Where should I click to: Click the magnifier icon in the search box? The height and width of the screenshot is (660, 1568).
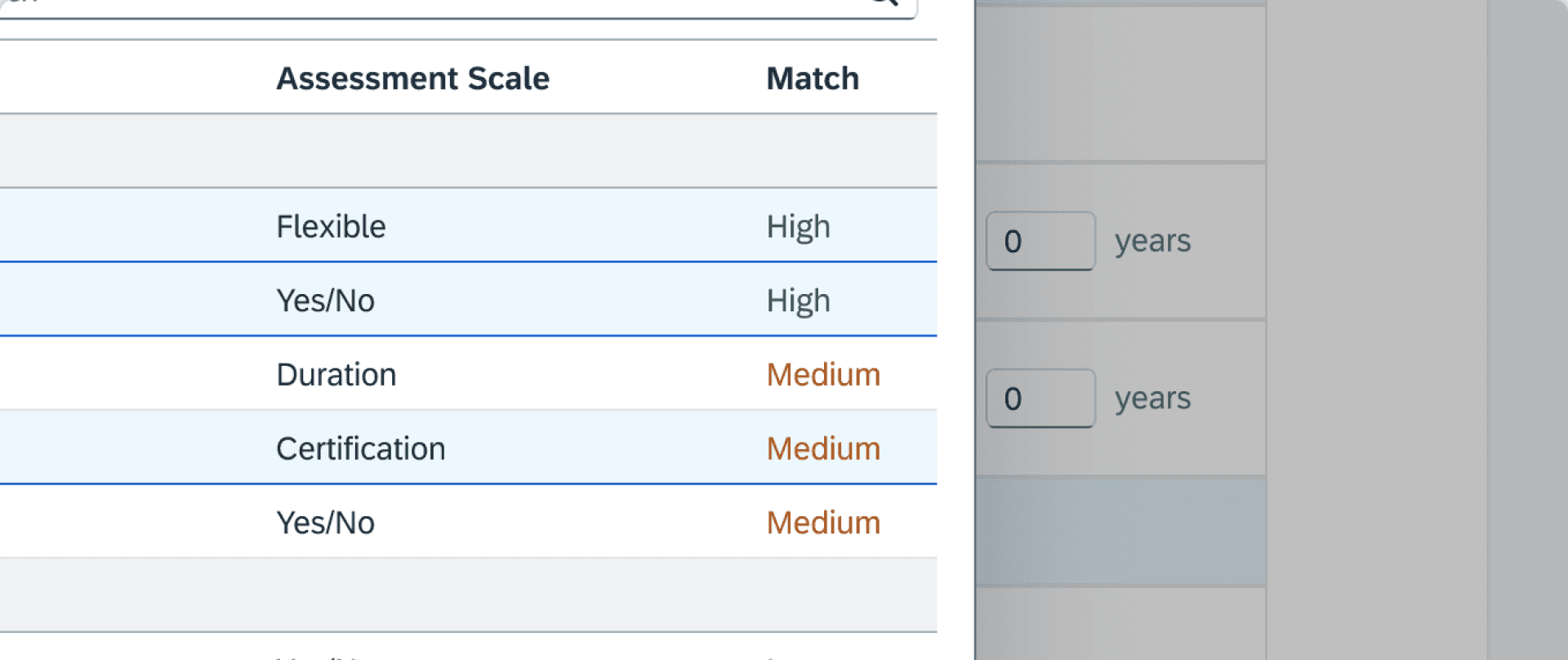pyautogui.click(x=884, y=2)
